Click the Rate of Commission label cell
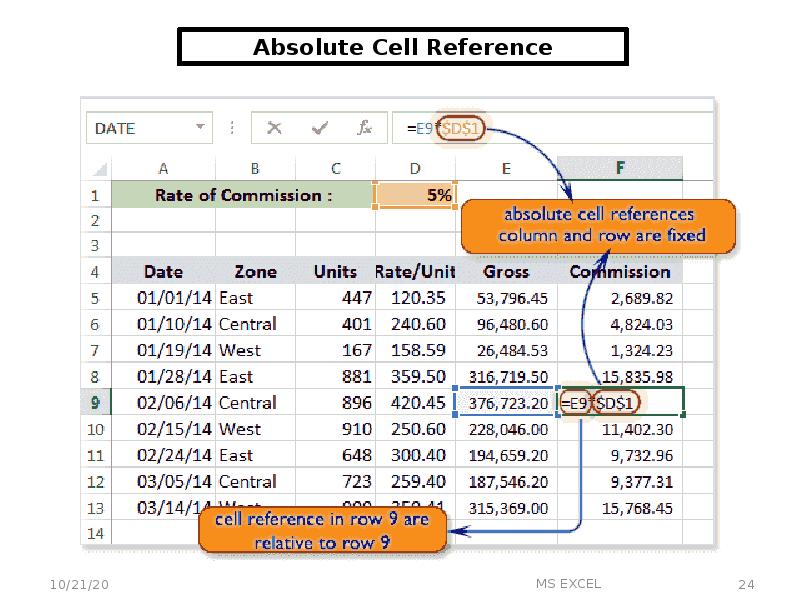This screenshot has height=600, width=800. point(243,196)
